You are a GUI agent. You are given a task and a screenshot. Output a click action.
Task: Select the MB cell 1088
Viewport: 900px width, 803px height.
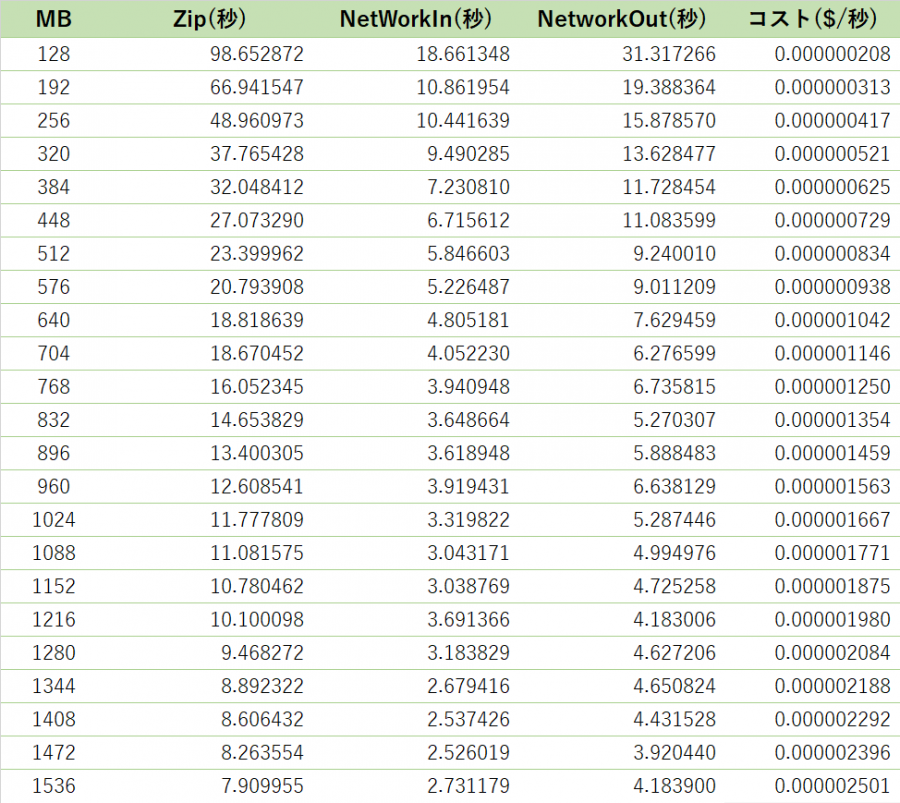(53, 553)
